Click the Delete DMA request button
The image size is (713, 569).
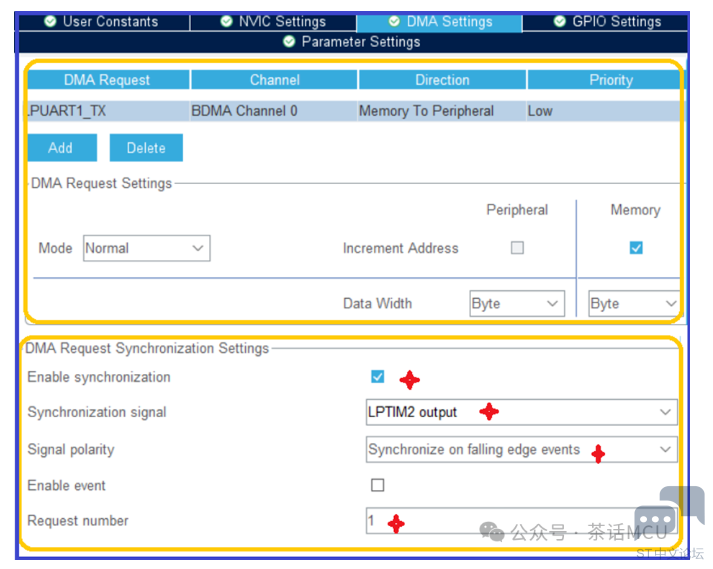coord(146,147)
